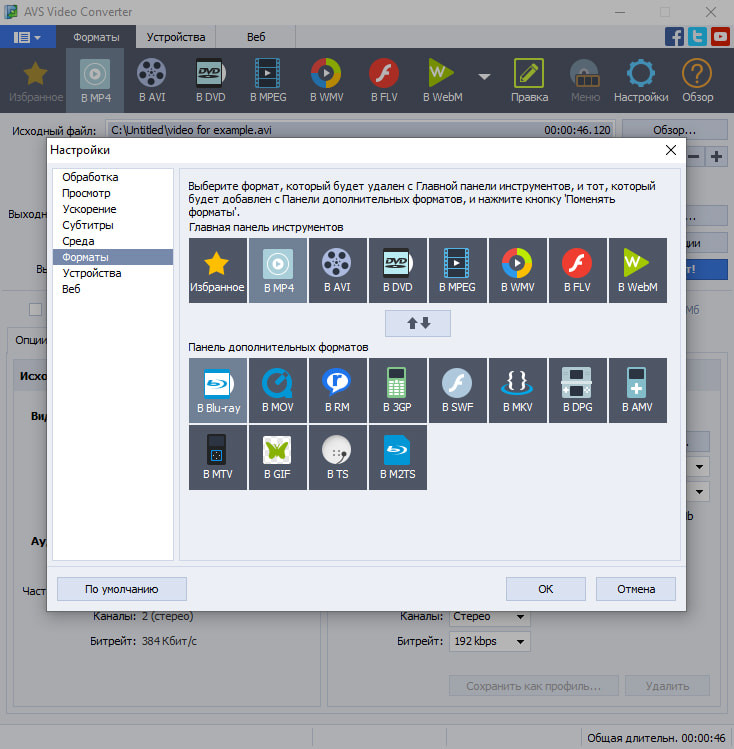Select the В 3GP additional format
The height and width of the screenshot is (749, 734).
pyautogui.click(x=398, y=391)
